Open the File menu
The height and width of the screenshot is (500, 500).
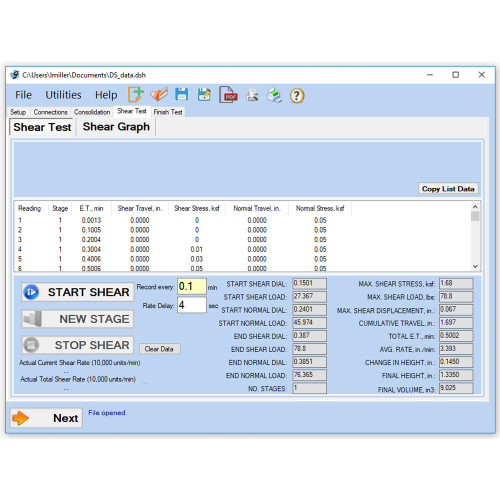[x=23, y=95]
